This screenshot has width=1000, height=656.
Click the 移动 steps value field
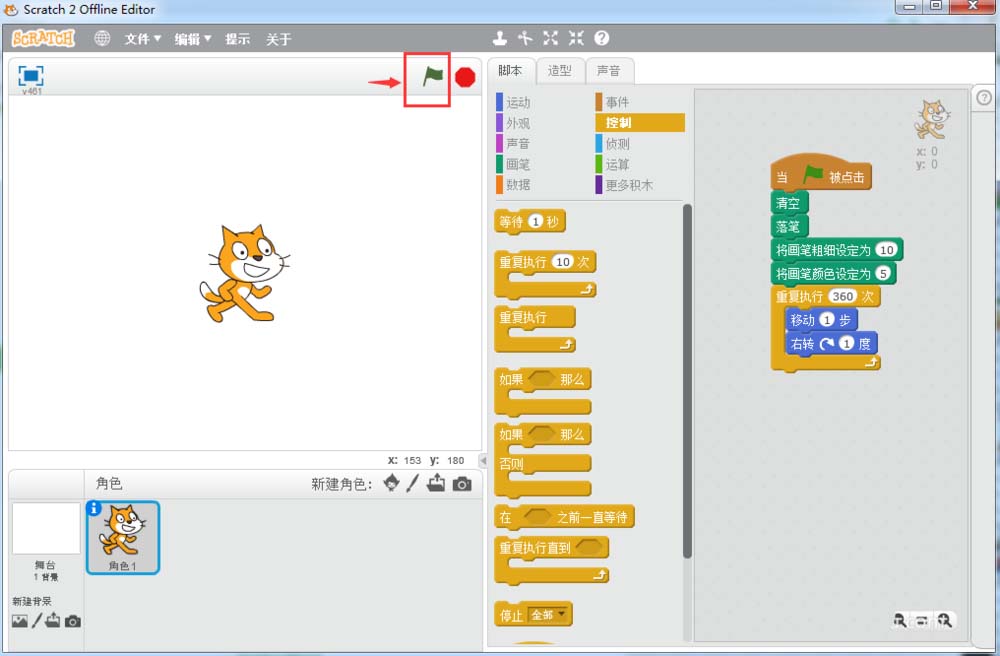tap(827, 319)
